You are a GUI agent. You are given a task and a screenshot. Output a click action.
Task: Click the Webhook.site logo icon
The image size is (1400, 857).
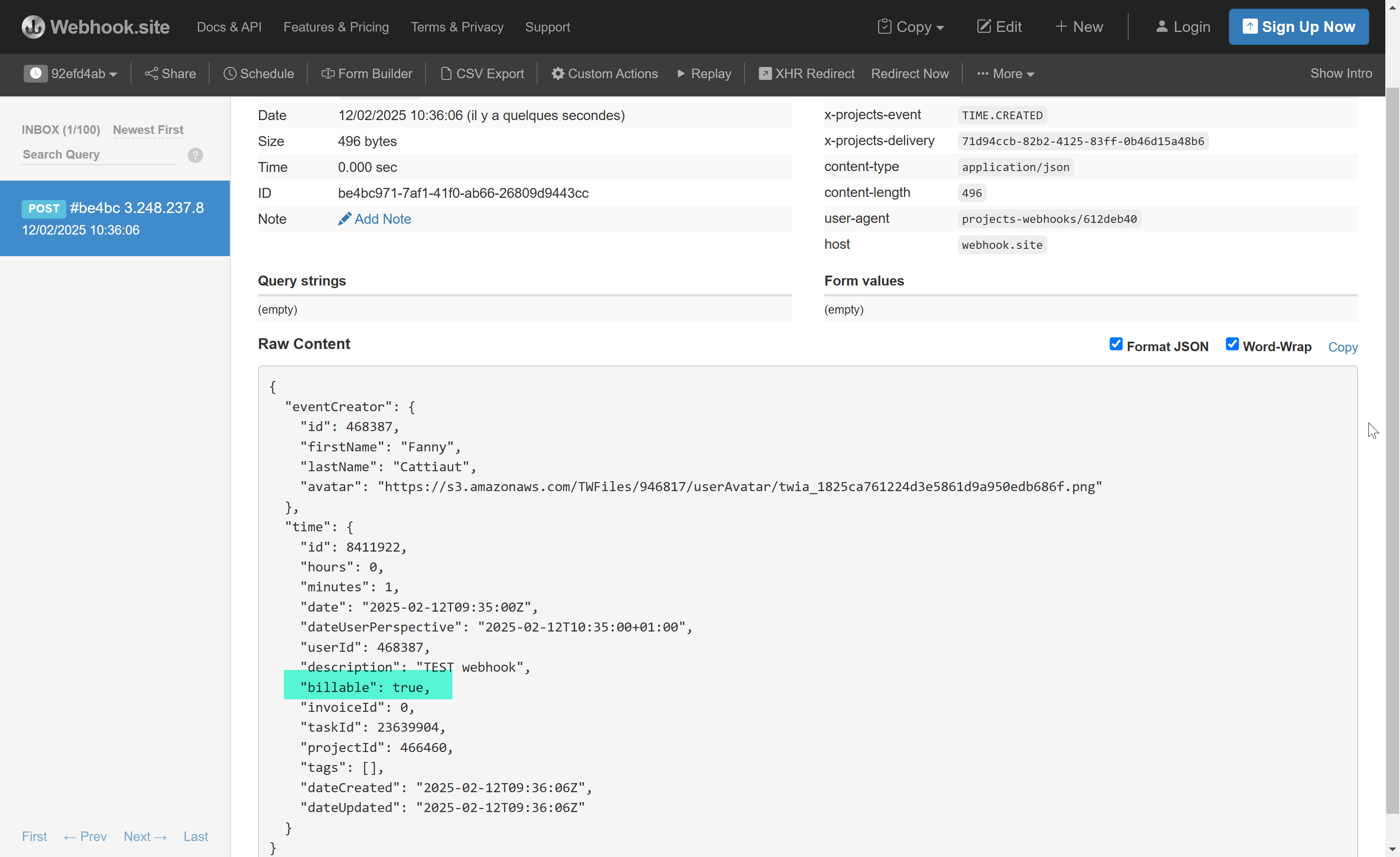[33, 27]
